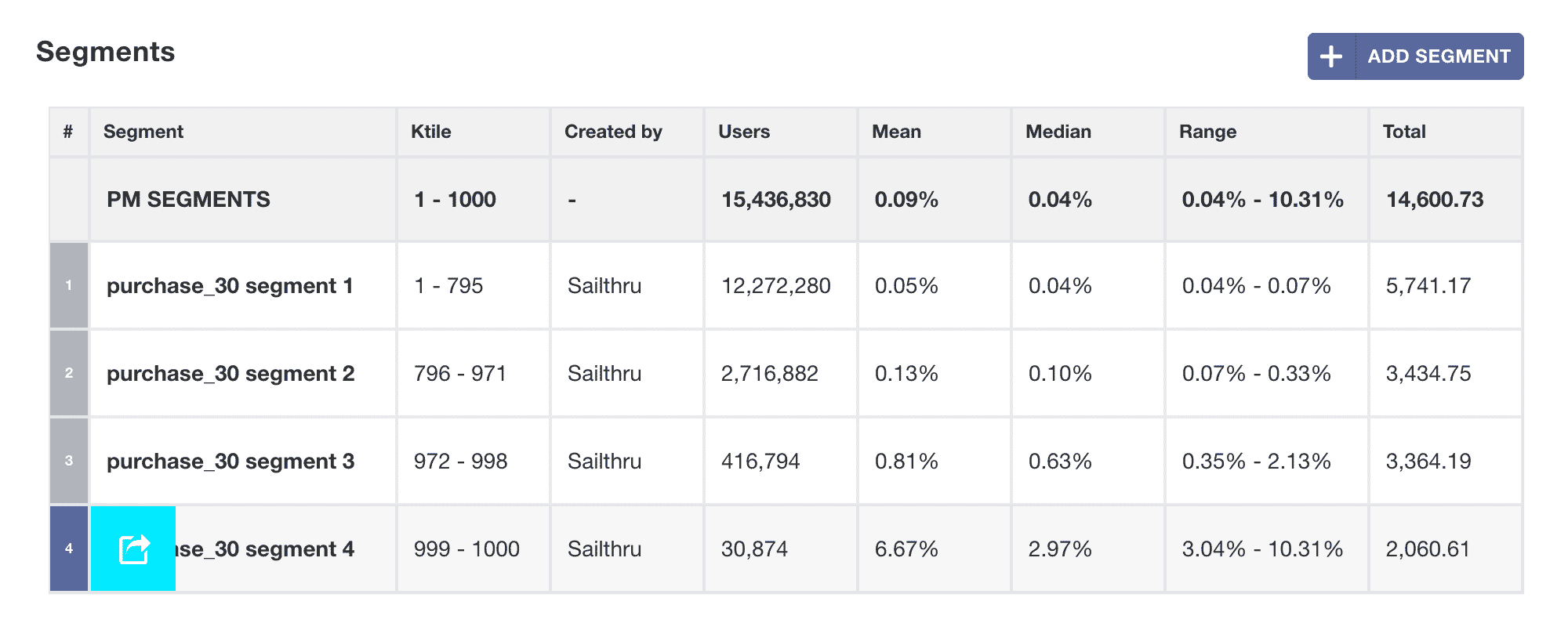Click the plus icon beside Add Segment
Viewport: 1568px width, 641px height.
pos(1331,56)
